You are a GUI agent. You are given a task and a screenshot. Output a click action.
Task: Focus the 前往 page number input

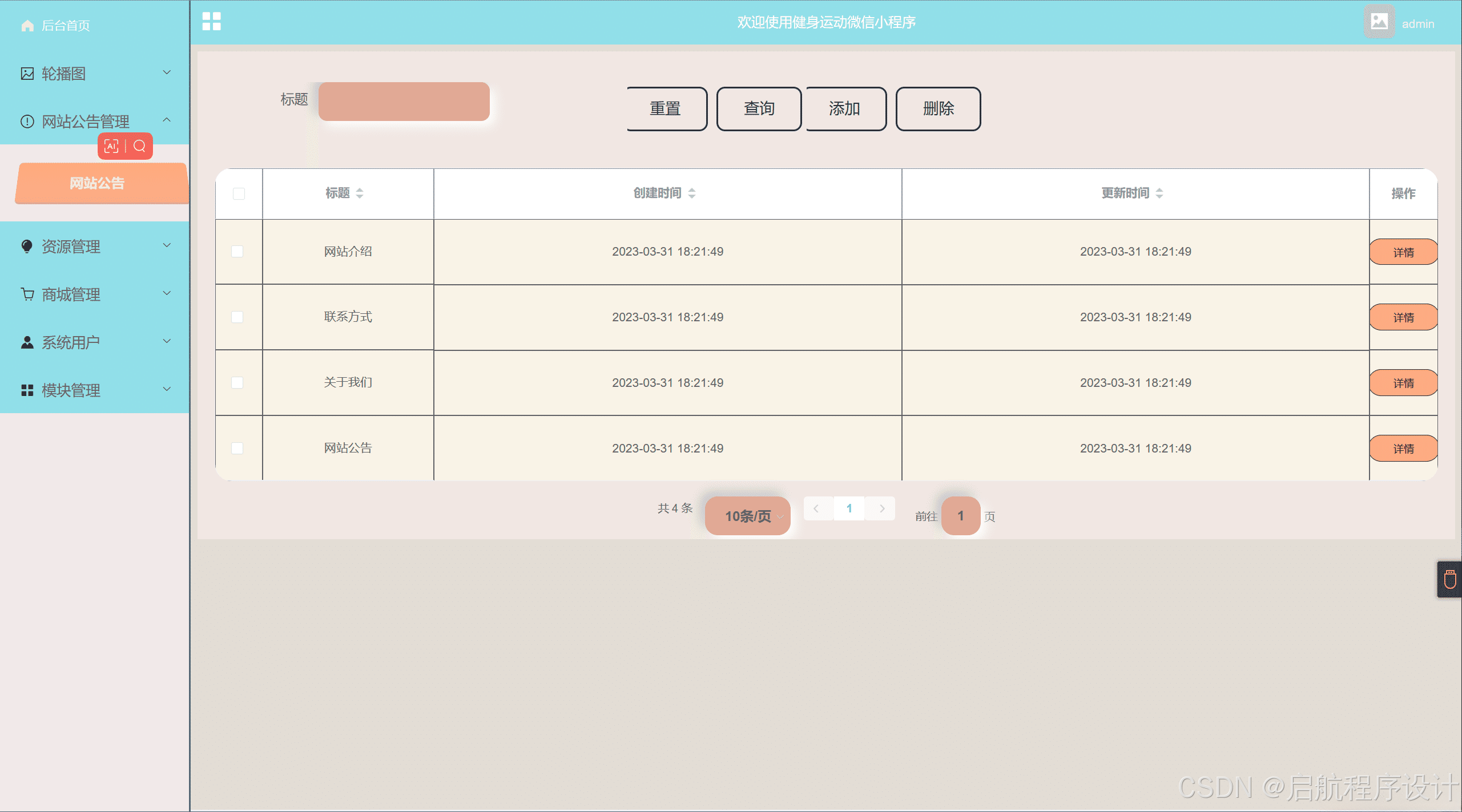coord(961,516)
